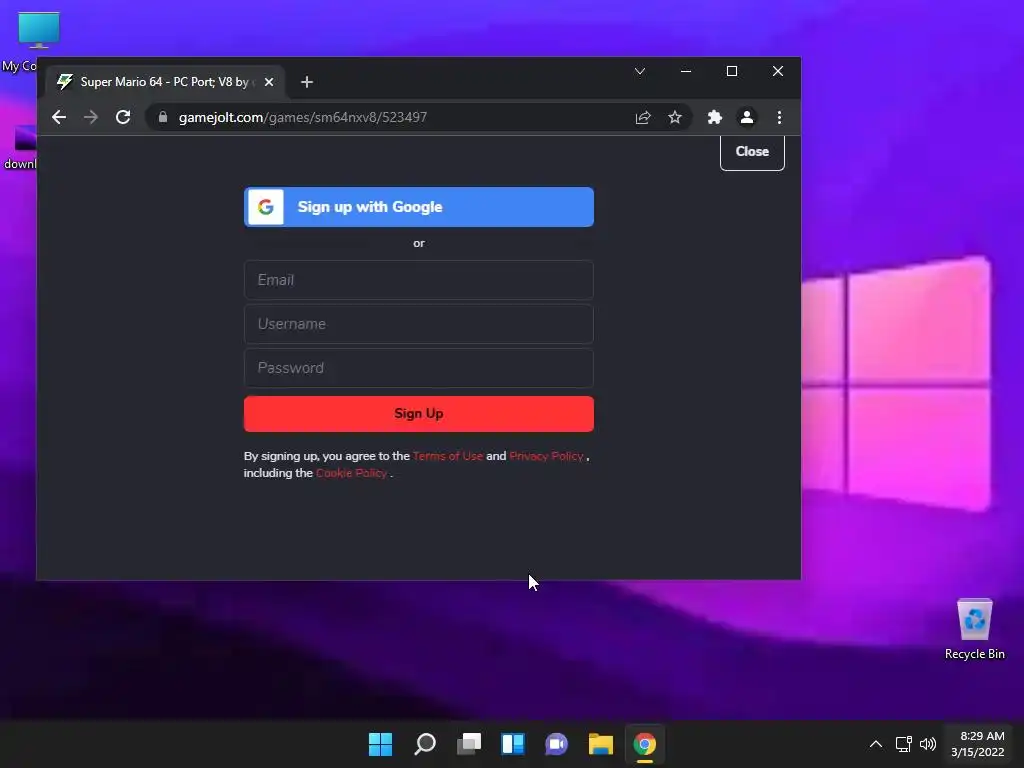Submit the red Sign Up button
The height and width of the screenshot is (768, 1024).
pos(419,413)
